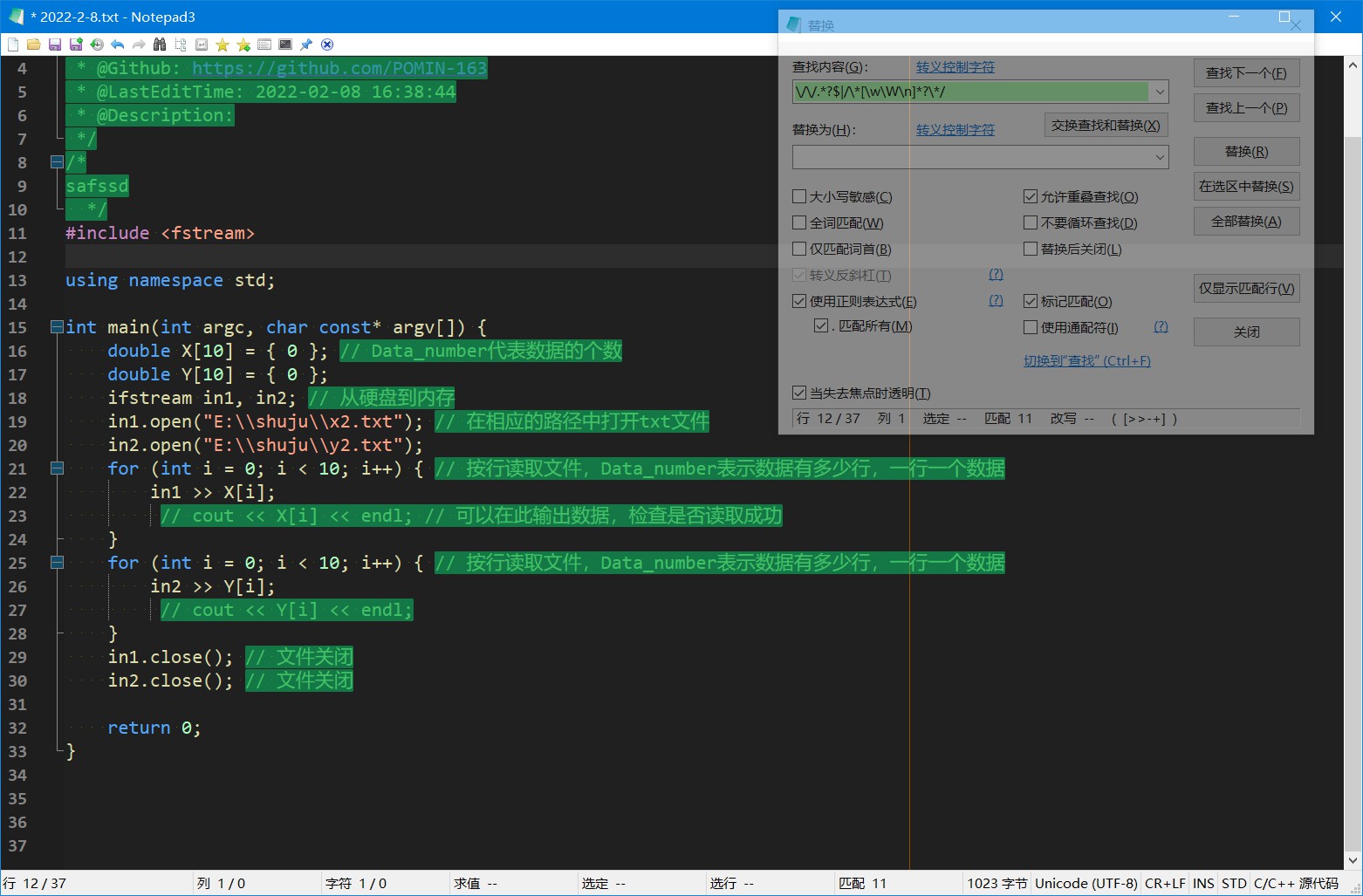Toggle mark matches checkbox
Image resolution: width=1363 pixels, height=896 pixels.
(1030, 301)
